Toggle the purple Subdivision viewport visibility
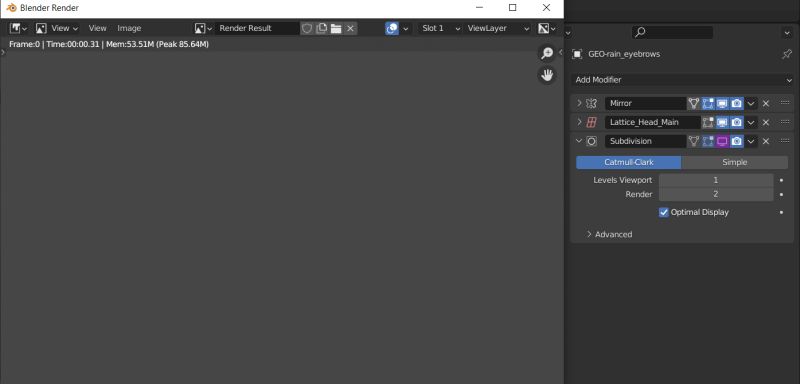The width and height of the screenshot is (800, 384). coord(722,141)
